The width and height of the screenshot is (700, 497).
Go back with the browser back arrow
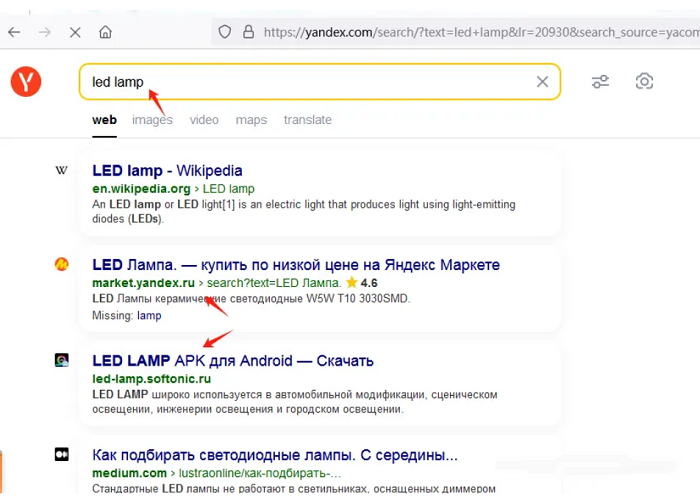14,32
